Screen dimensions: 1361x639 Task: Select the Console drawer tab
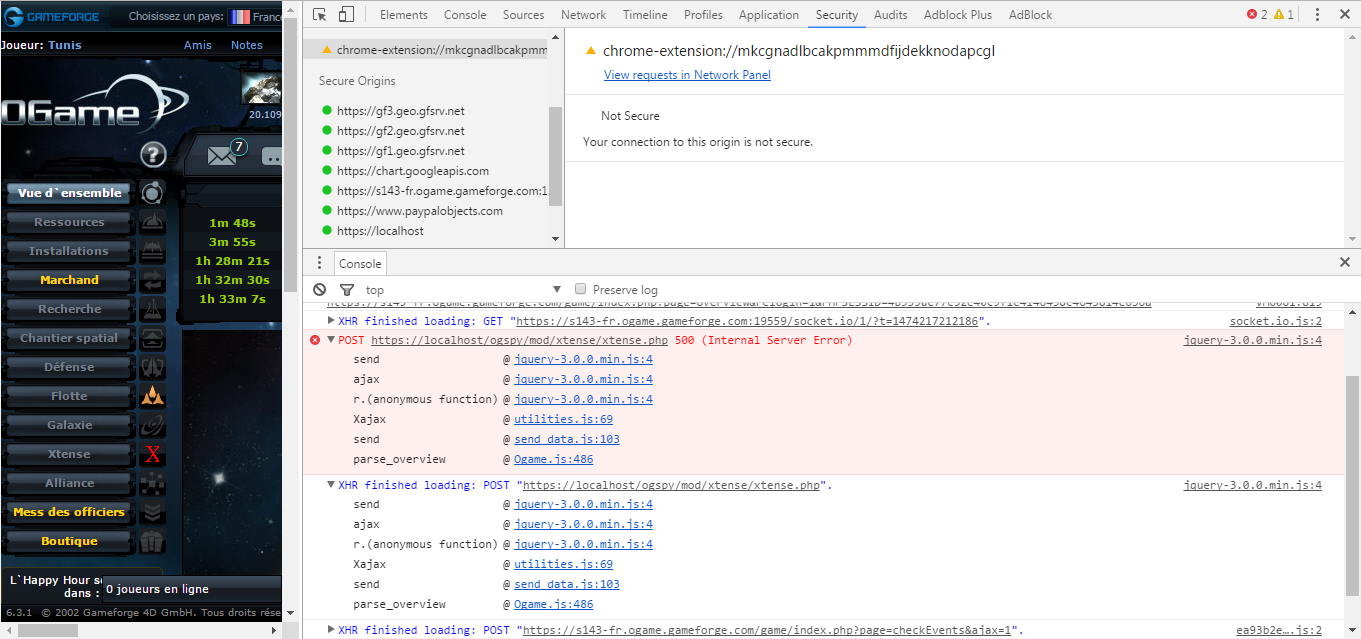pos(360,263)
